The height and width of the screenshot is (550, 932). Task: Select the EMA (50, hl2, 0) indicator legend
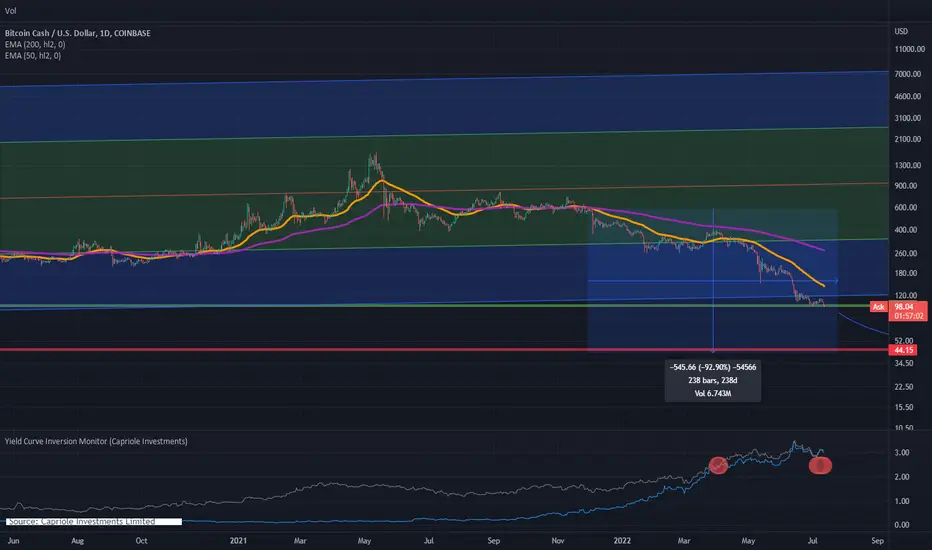coord(33,56)
